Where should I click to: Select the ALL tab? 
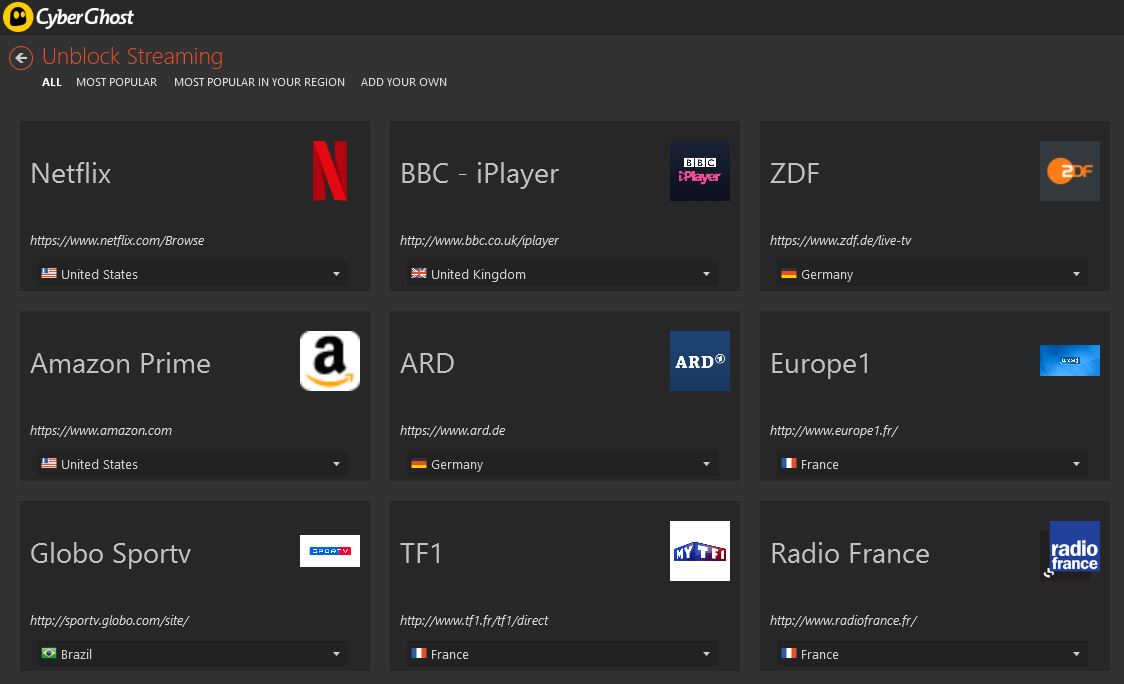pyautogui.click(x=52, y=82)
